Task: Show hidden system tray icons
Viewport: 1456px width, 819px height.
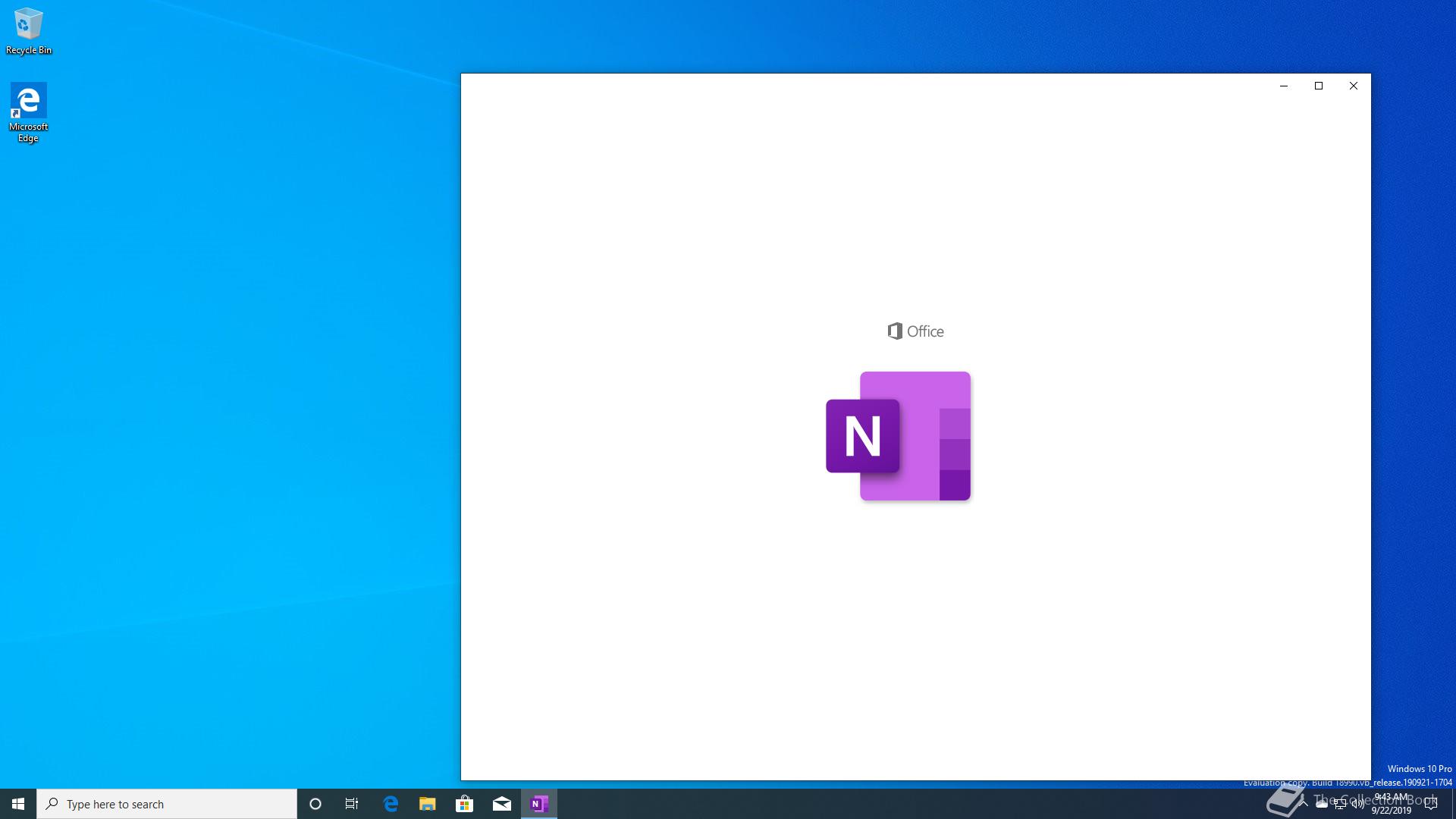Action: click(1304, 804)
